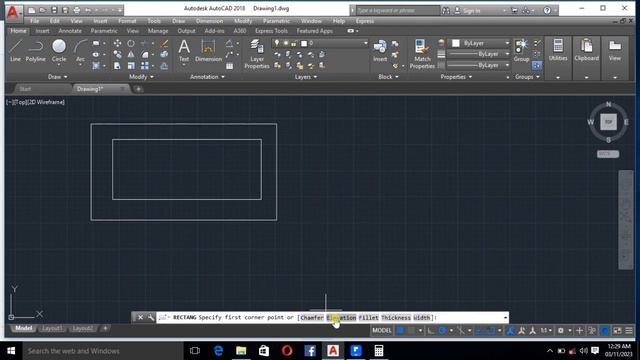This screenshot has width=640, height=360.
Task: Expand the Modify panel
Action: tap(141, 77)
